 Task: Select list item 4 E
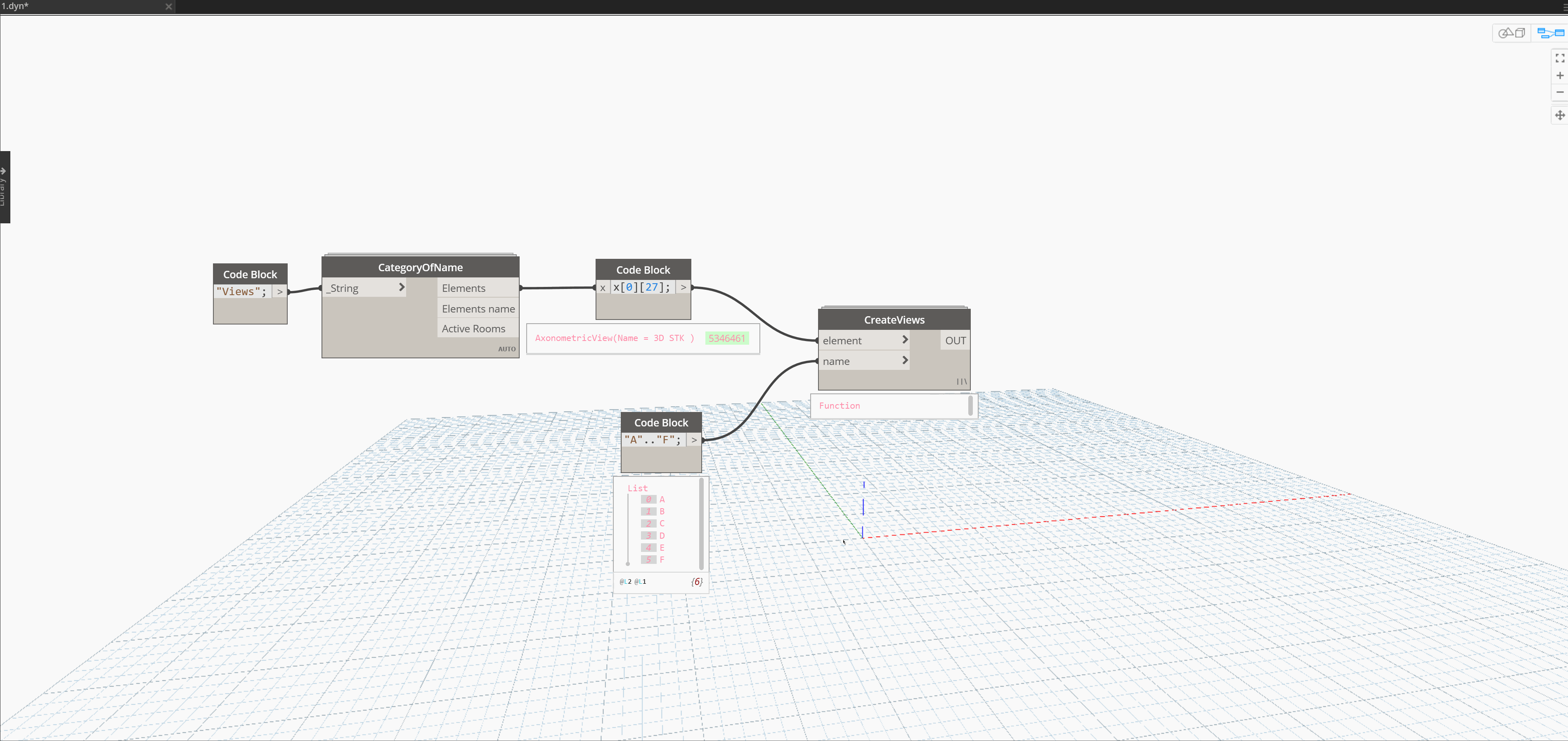(x=653, y=547)
